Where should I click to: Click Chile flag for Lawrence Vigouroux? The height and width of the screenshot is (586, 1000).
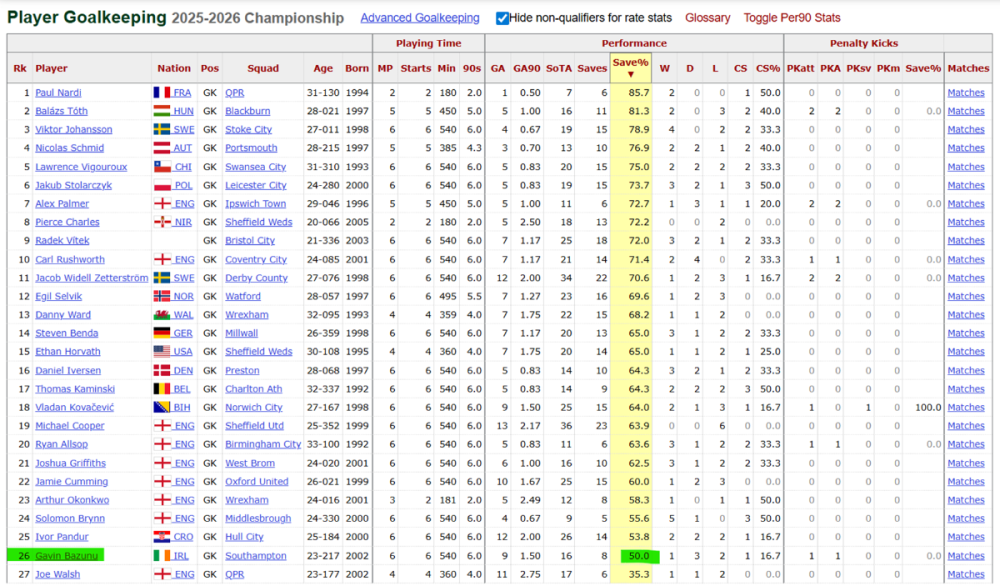162,167
